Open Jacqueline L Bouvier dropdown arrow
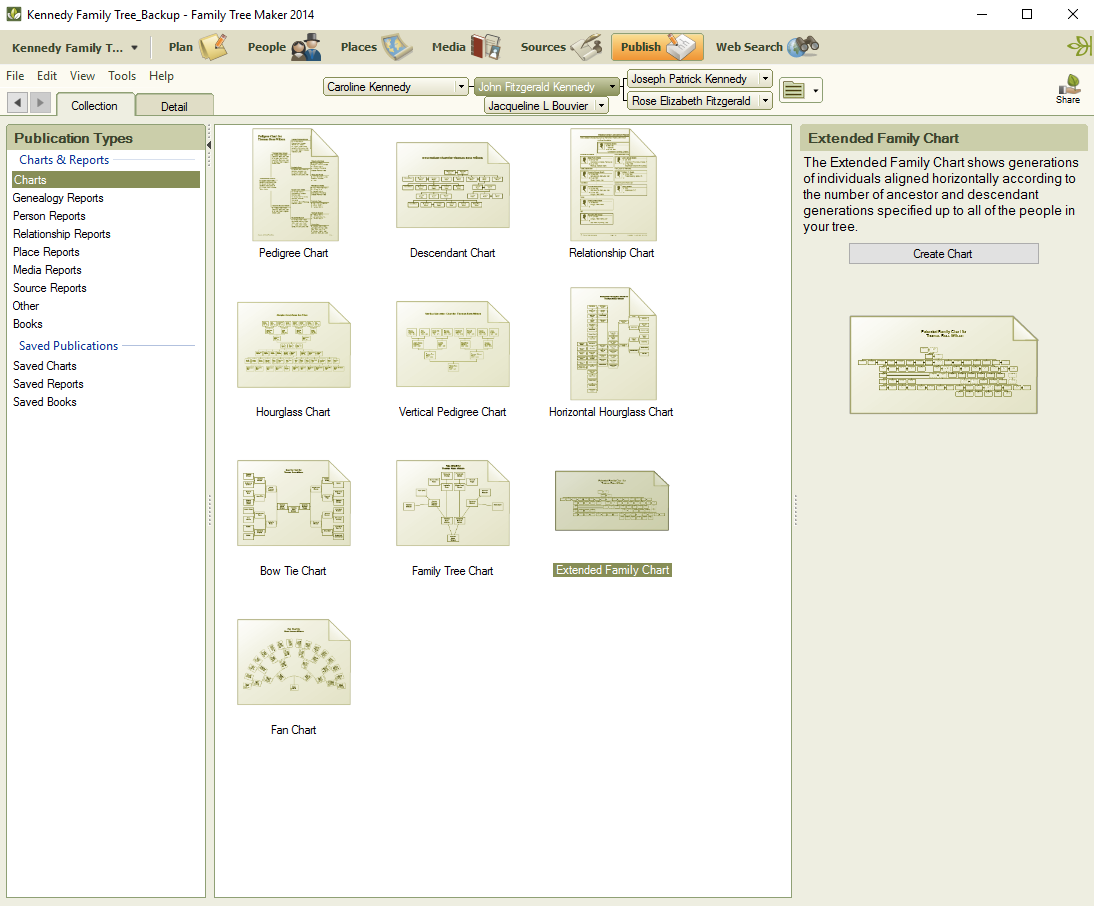This screenshot has width=1094, height=906. point(601,106)
